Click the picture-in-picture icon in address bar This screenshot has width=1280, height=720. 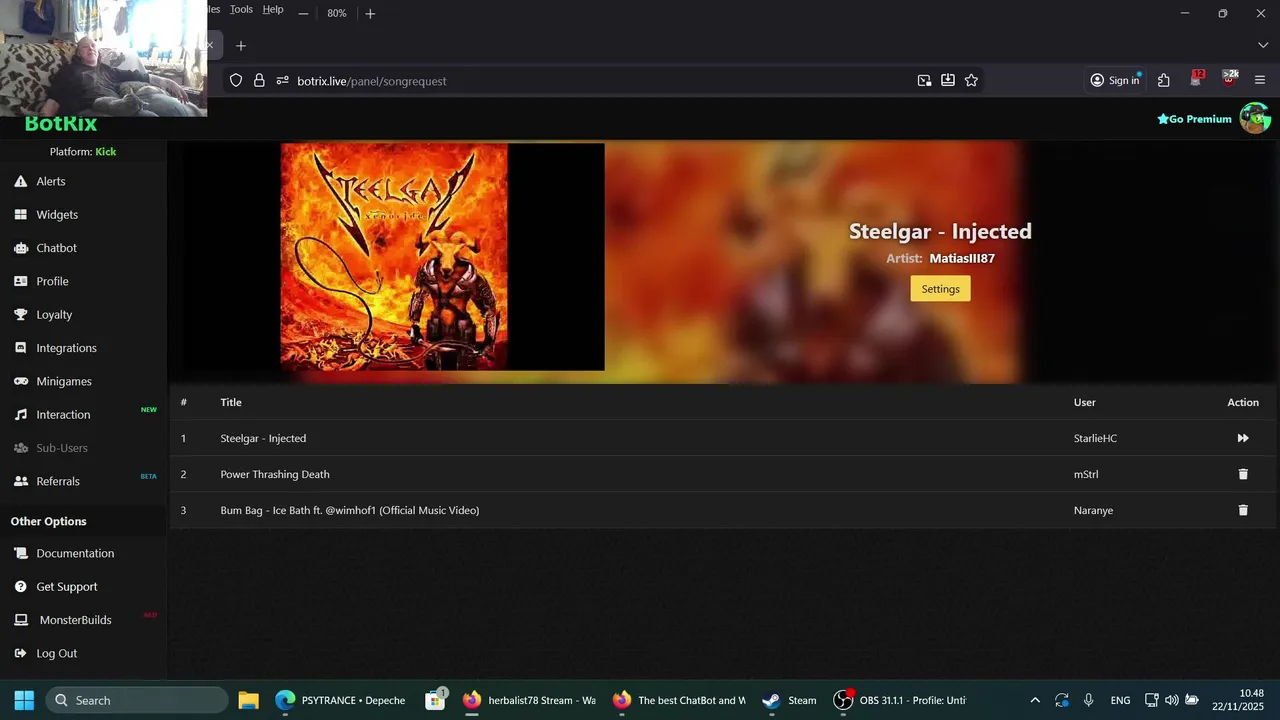point(924,81)
